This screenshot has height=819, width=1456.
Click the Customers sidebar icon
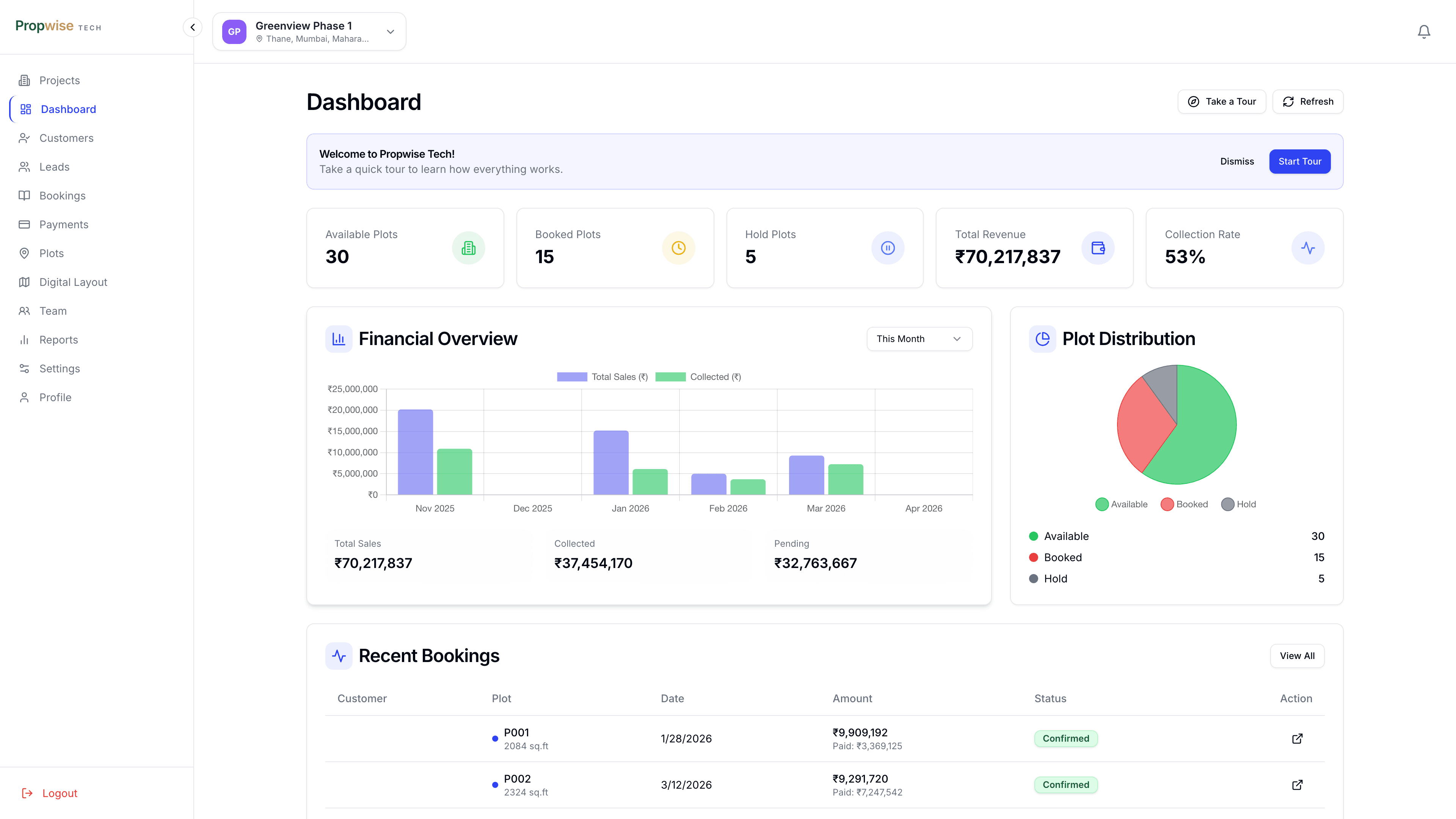pyautogui.click(x=24, y=138)
